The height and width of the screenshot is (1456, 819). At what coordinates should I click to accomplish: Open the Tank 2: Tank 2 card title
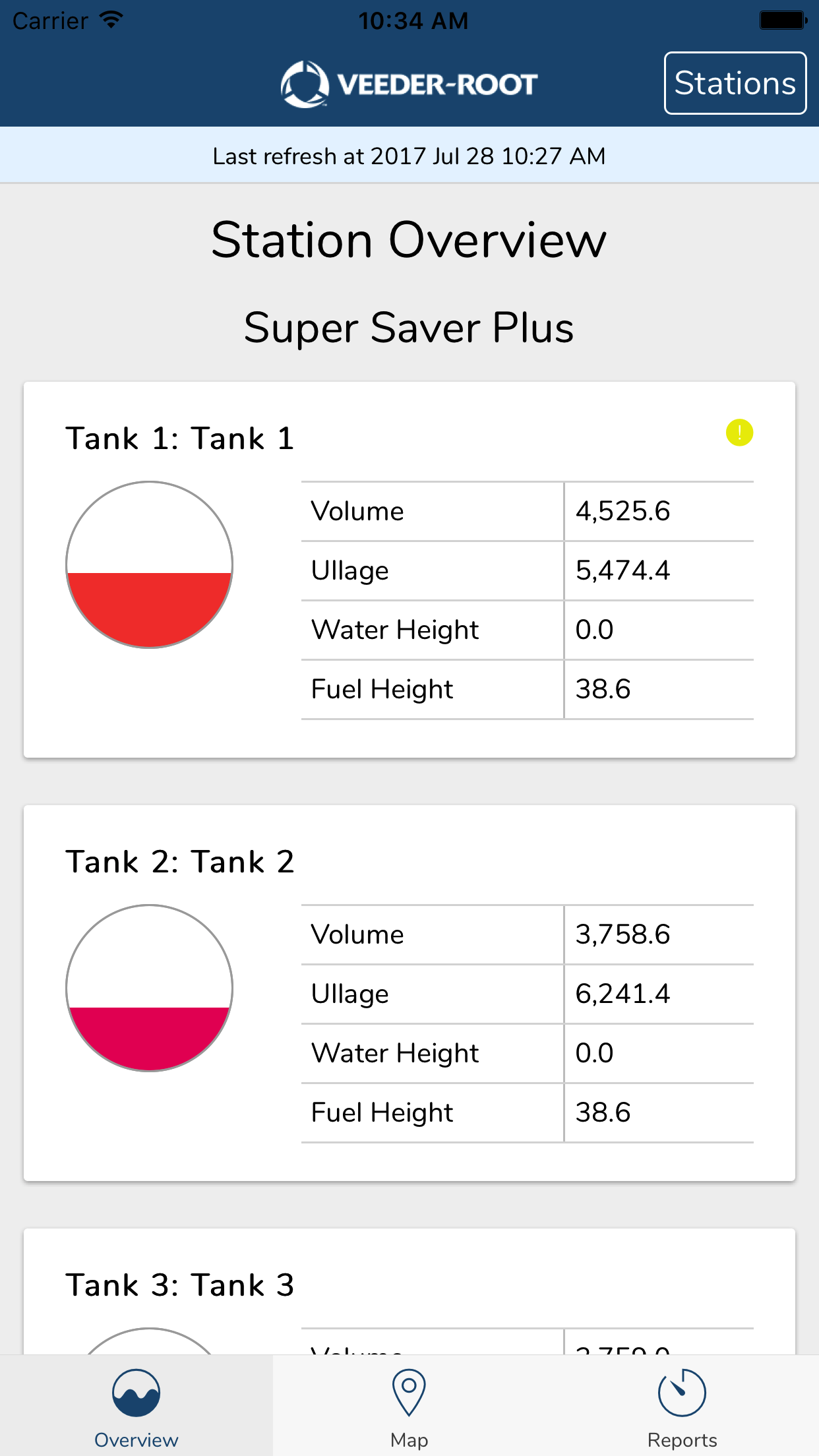[x=180, y=862]
